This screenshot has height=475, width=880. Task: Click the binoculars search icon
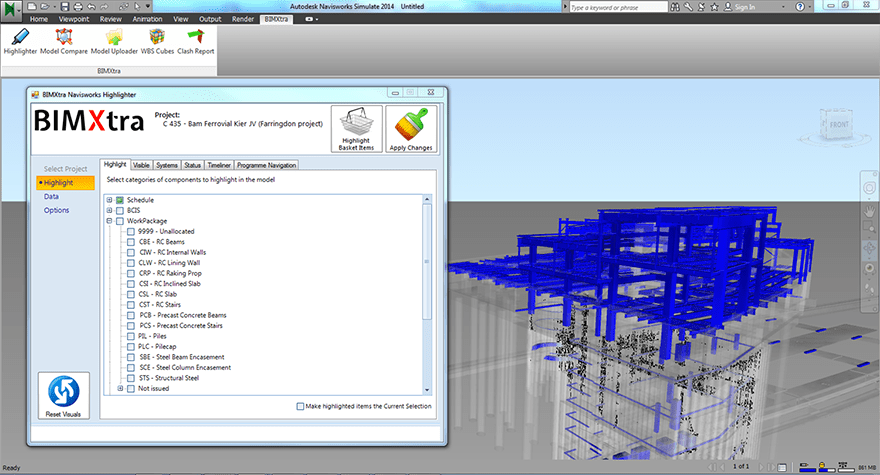[675, 7]
